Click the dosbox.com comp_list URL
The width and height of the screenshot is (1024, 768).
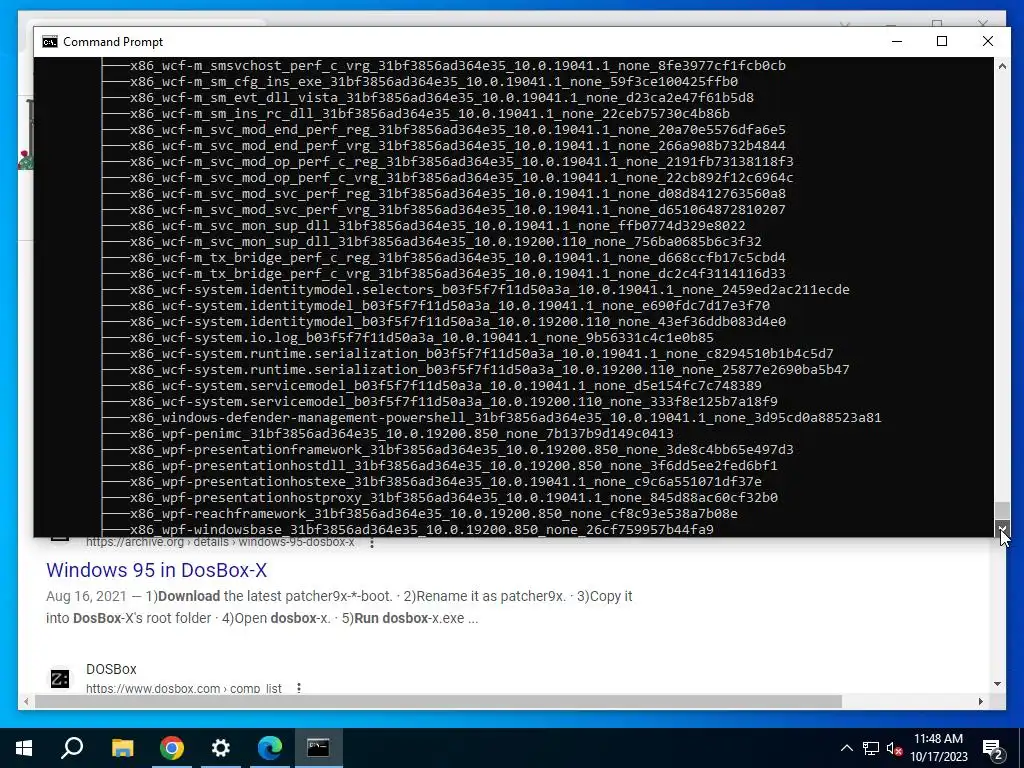click(184, 688)
